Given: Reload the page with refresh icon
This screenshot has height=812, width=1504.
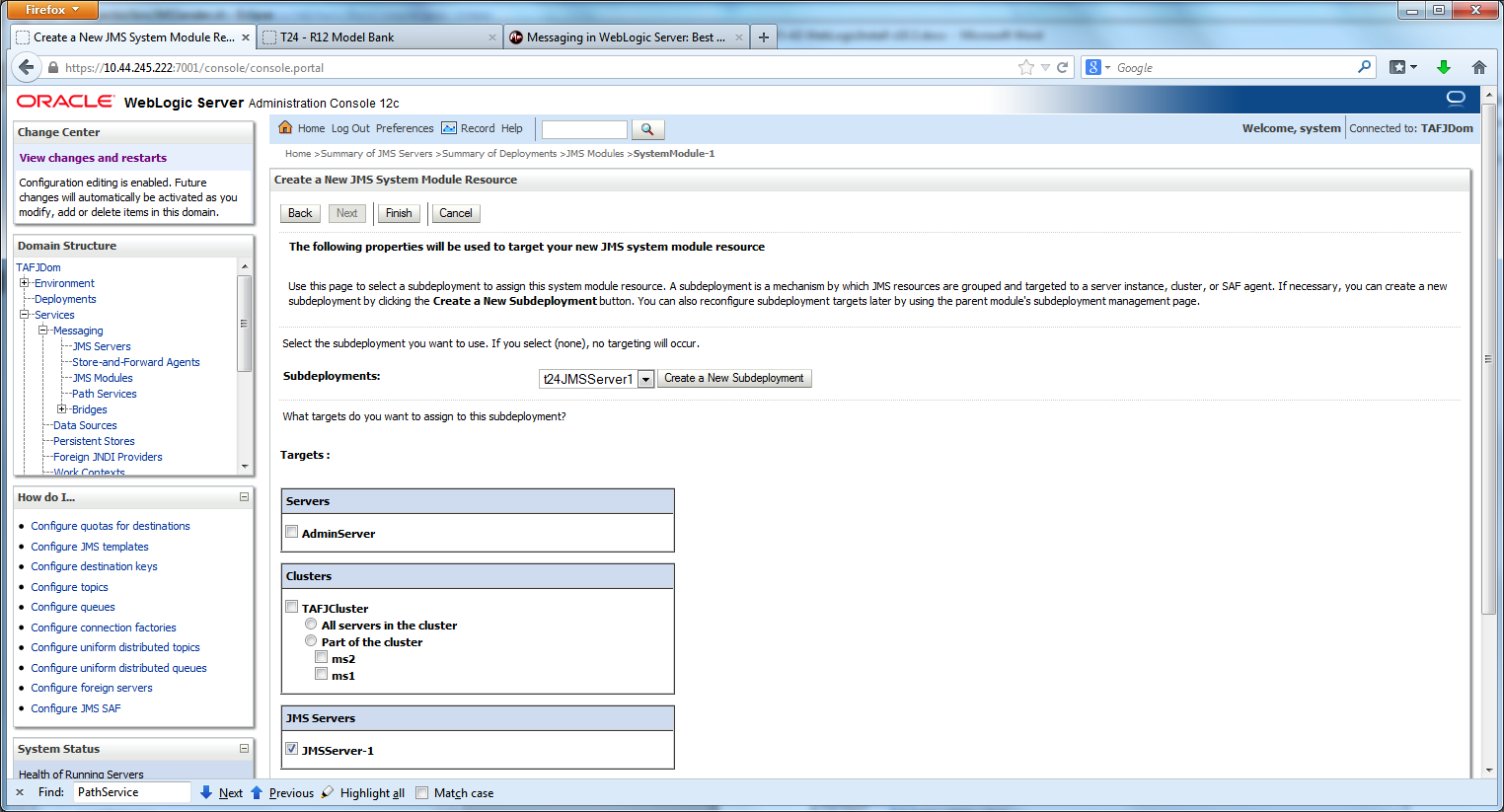Looking at the screenshot, I should pyautogui.click(x=1063, y=67).
